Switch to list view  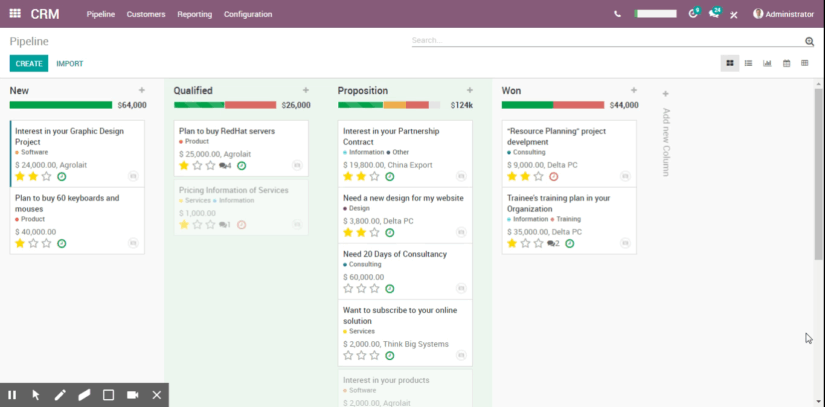click(748, 63)
